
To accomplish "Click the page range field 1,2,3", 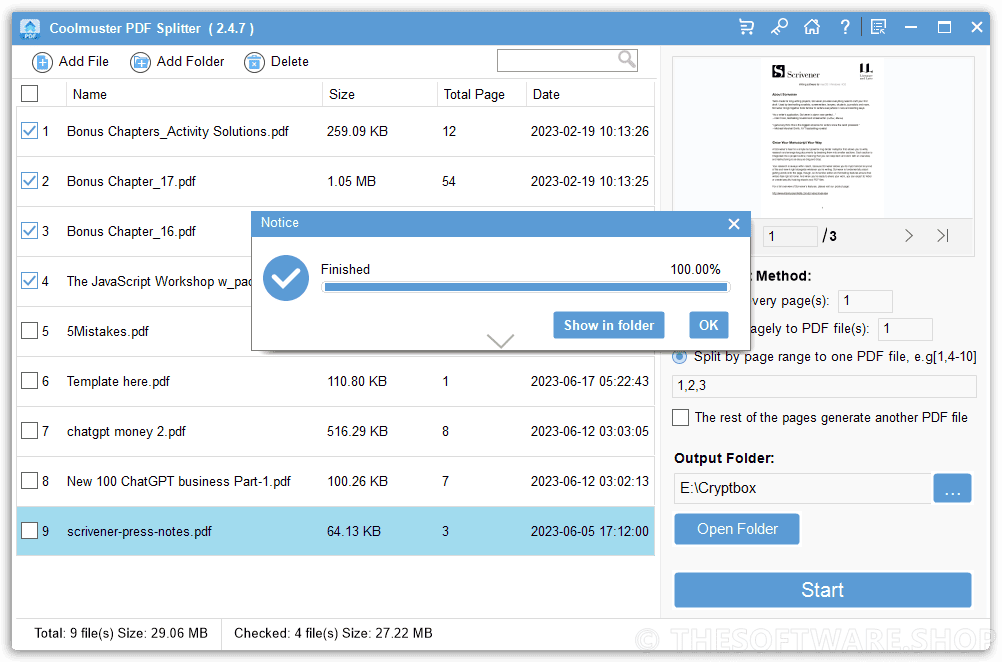I will (x=824, y=385).
